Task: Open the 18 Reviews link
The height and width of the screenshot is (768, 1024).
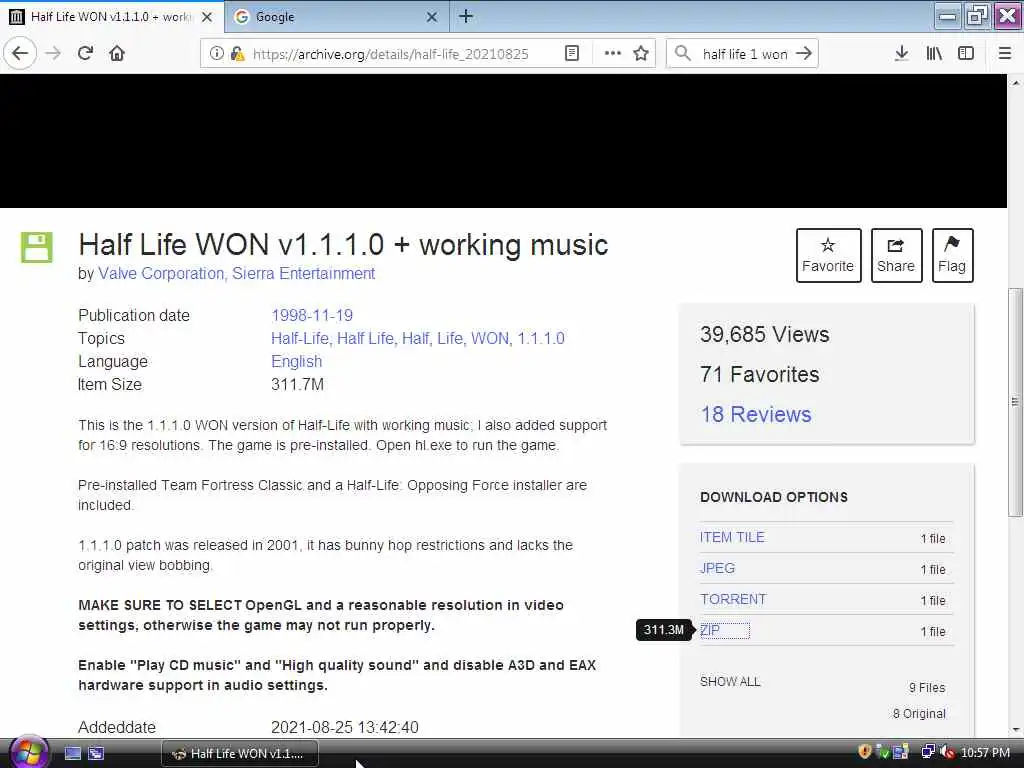Action: (756, 414)
